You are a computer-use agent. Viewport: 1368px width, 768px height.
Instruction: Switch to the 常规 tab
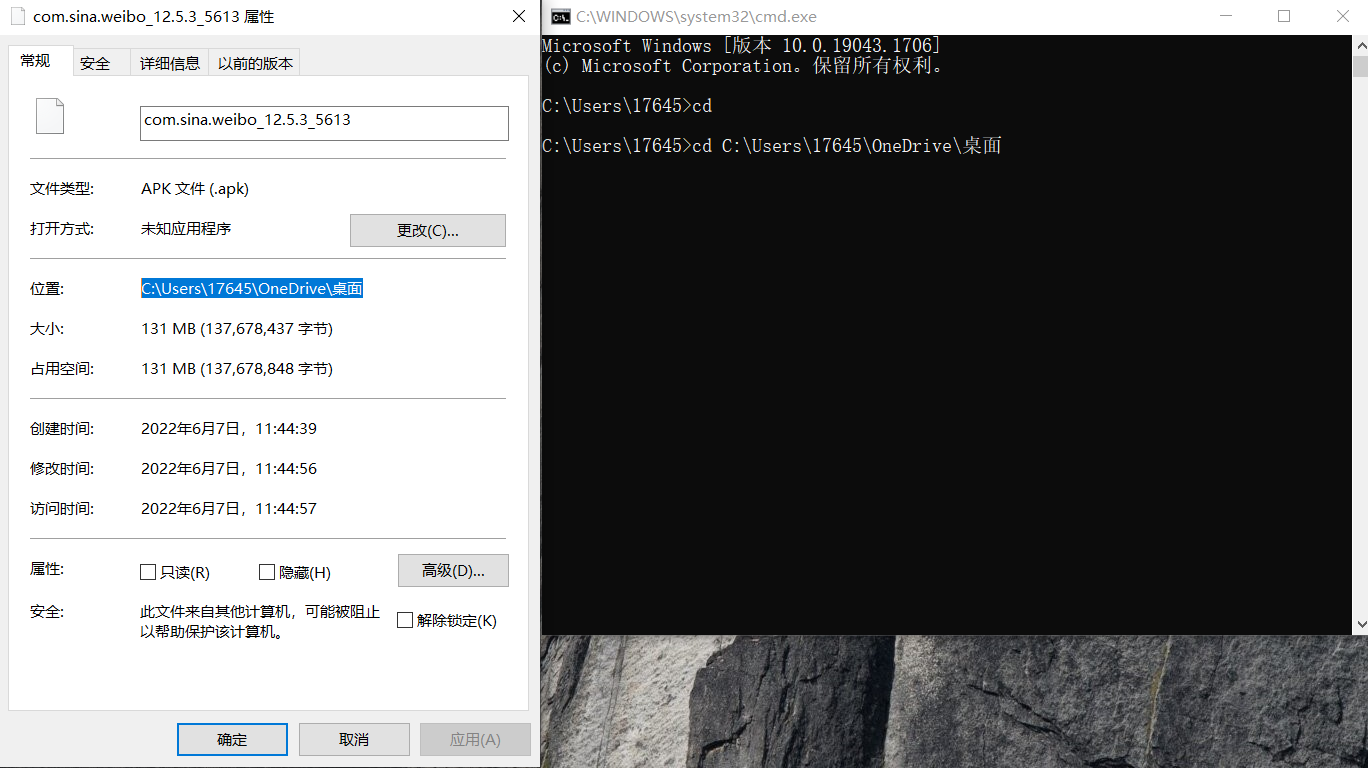[x=40, y=61]
